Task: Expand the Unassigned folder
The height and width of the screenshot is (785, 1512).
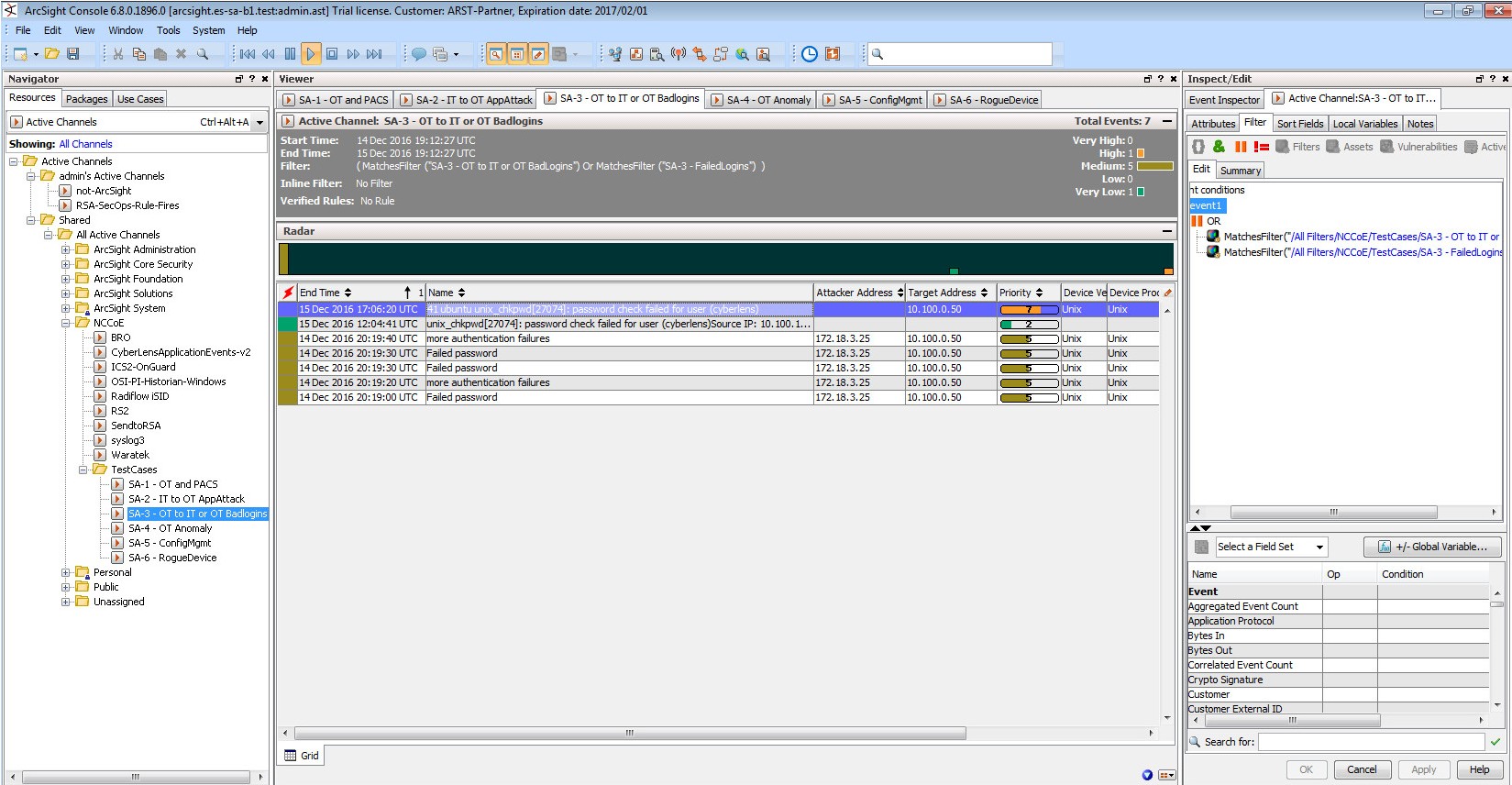Action: pyautogui.click(x=66, y=602)
